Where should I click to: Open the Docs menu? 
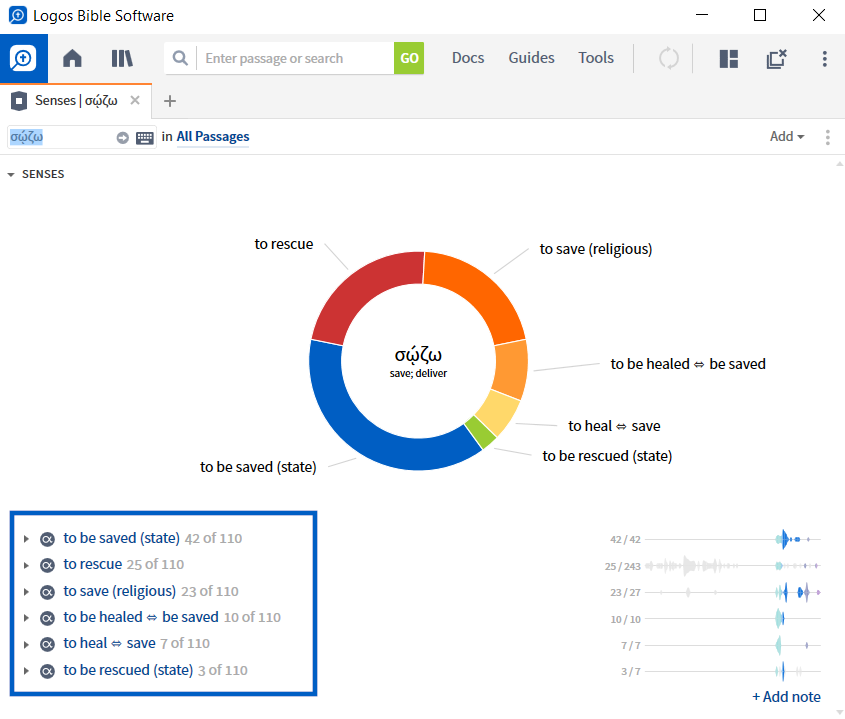(x=468, y=58)
